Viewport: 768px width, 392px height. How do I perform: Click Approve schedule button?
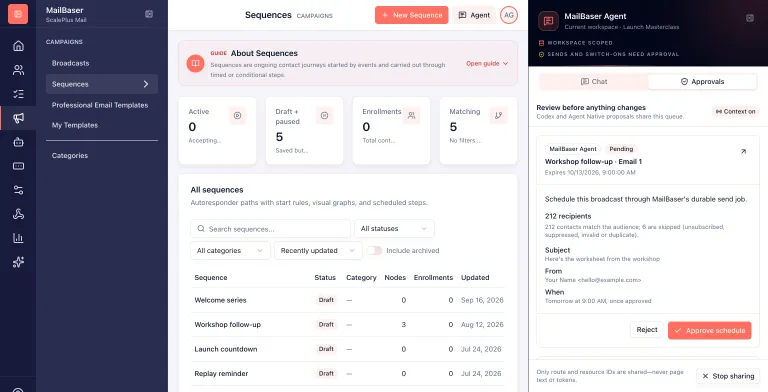709,330
